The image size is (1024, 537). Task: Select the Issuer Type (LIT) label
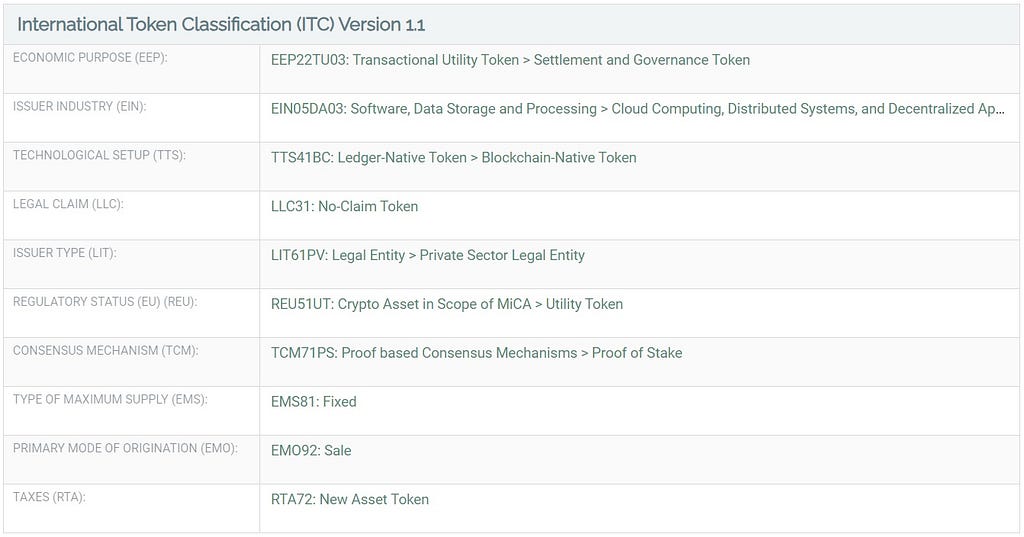65,253
